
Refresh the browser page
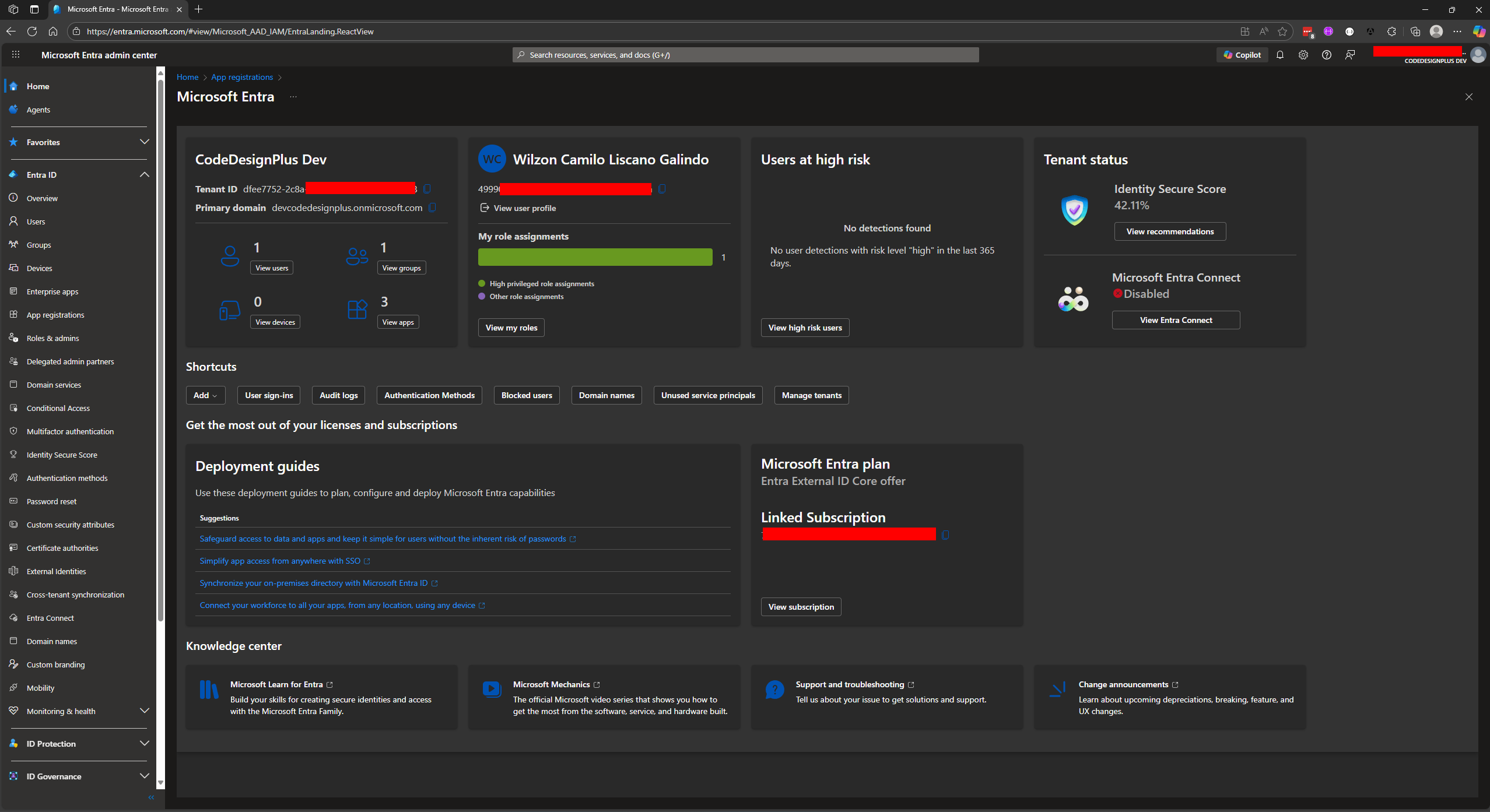click(x=32, y=31)
